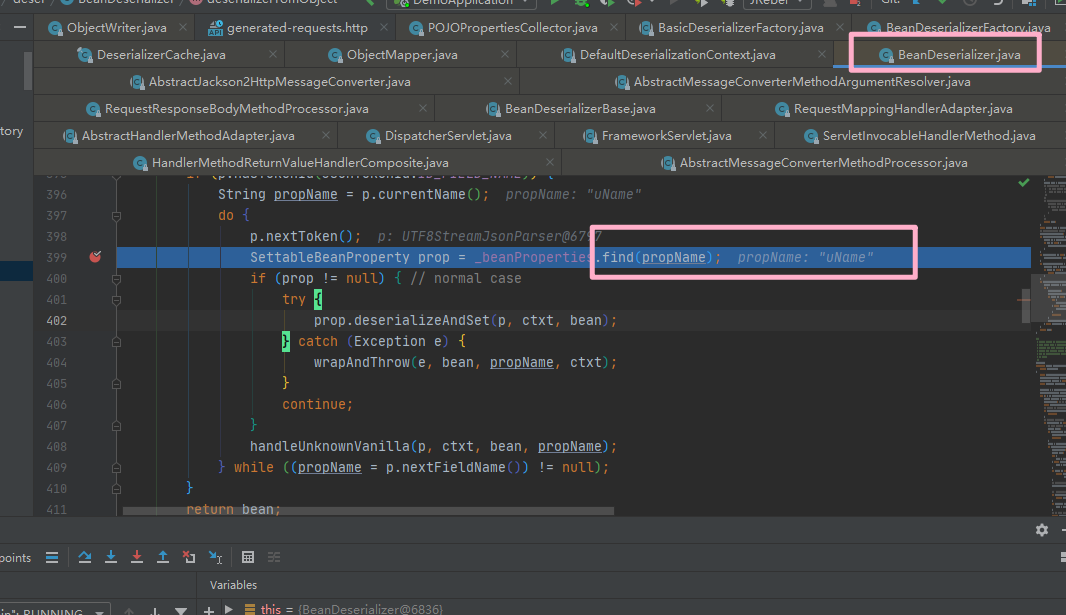Collapse the do block at line 397
The height and width of the screenshot is (615, 1066).
(116, 216)
